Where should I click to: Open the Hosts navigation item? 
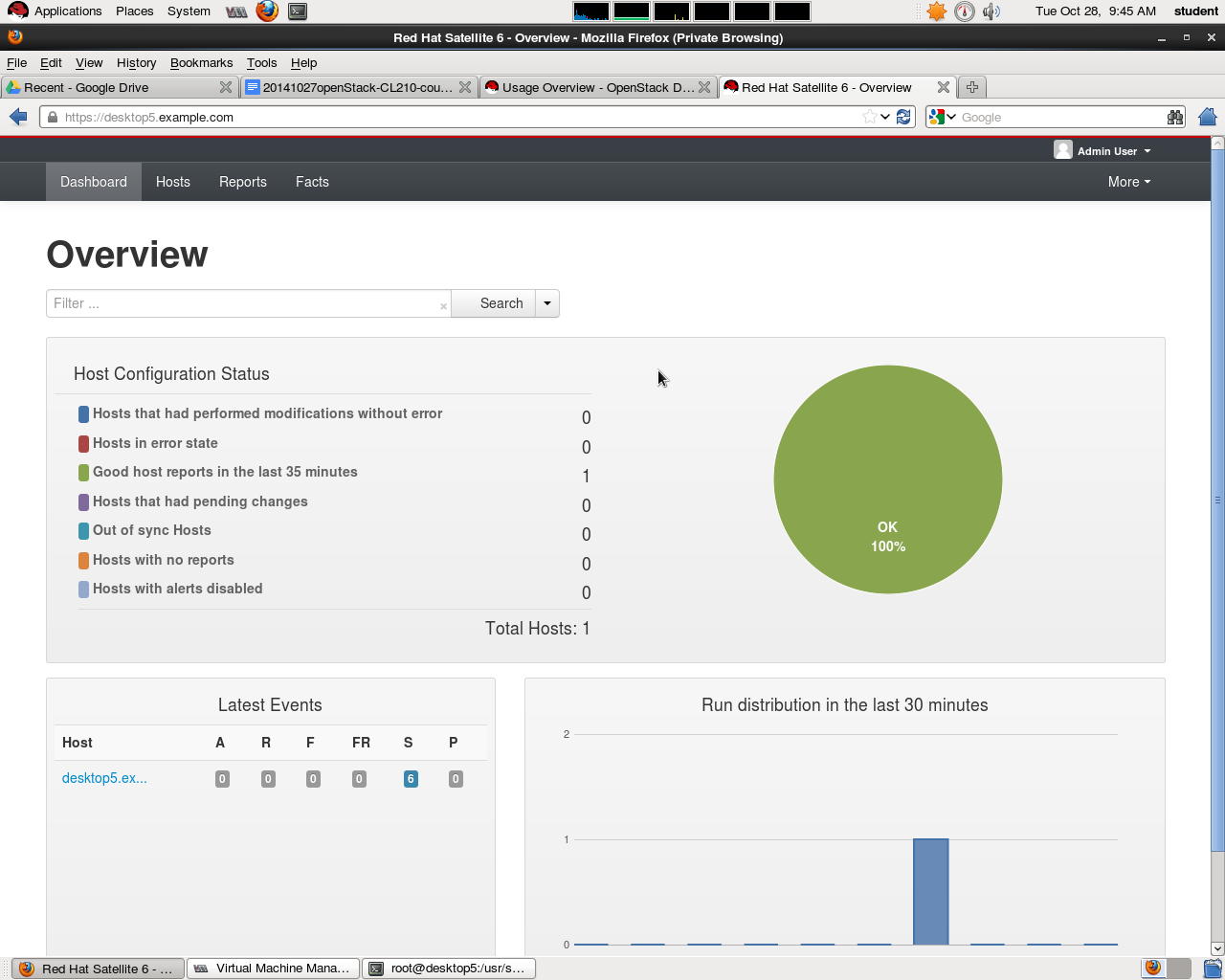click(173, 182)
